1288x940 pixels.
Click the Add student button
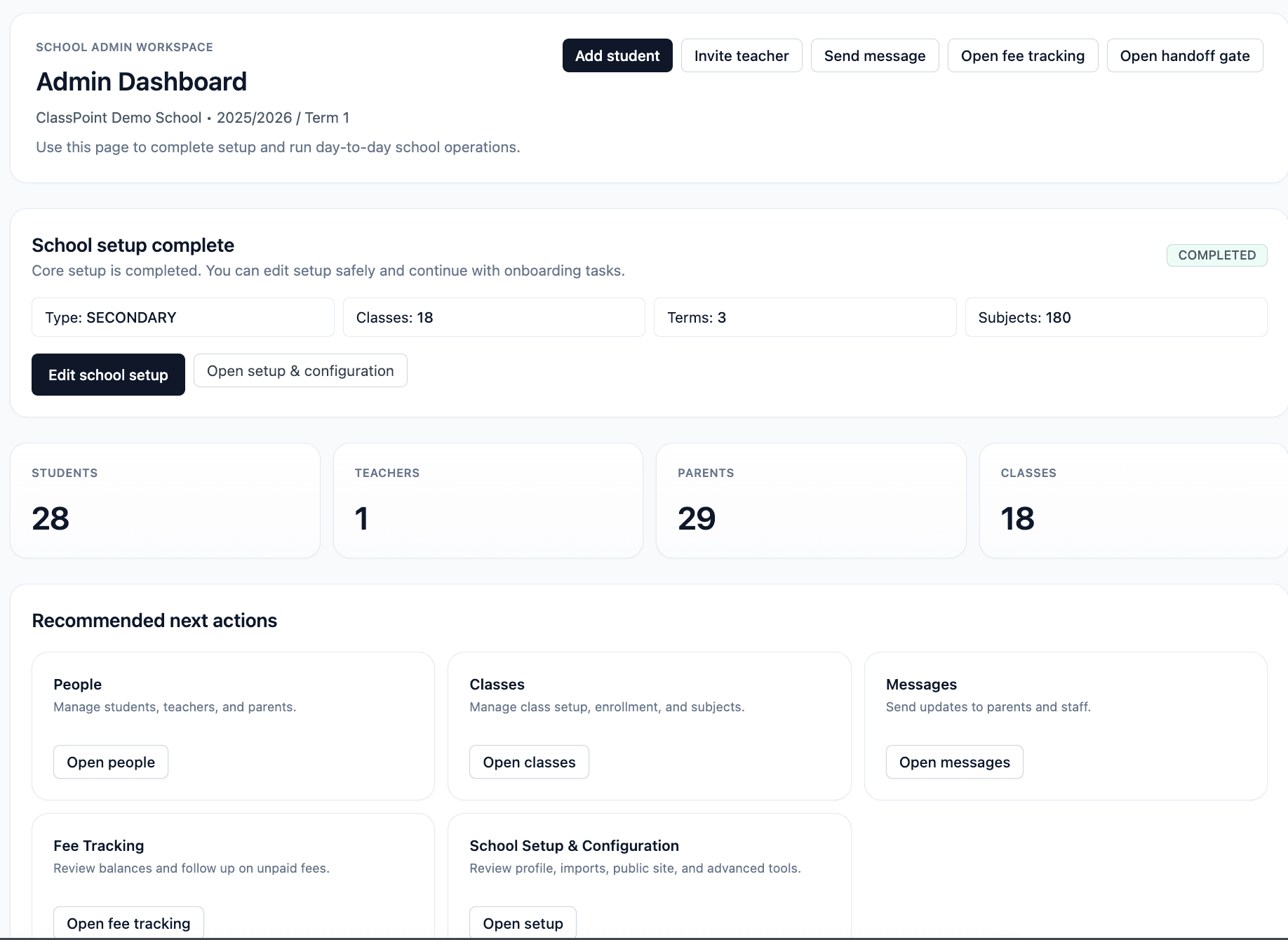[617, 55]
